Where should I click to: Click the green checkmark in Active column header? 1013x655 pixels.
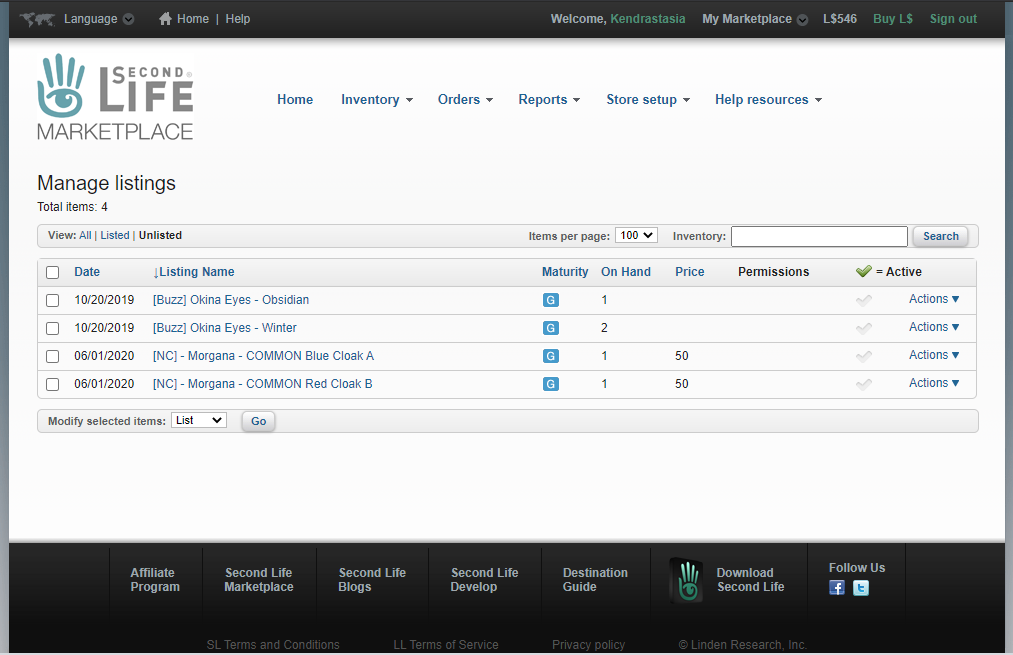864,271
